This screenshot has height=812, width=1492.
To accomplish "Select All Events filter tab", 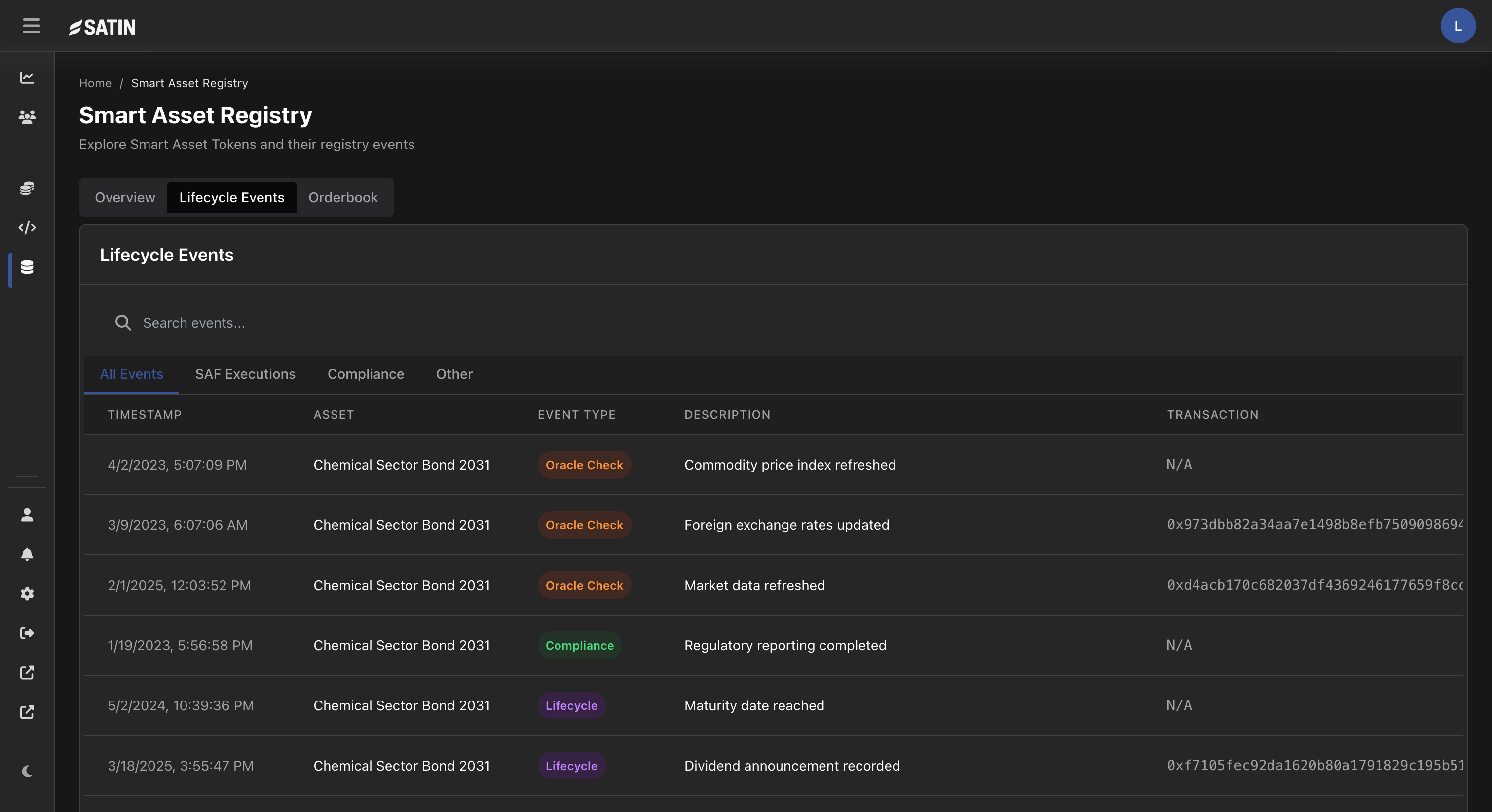I will 131,374.
